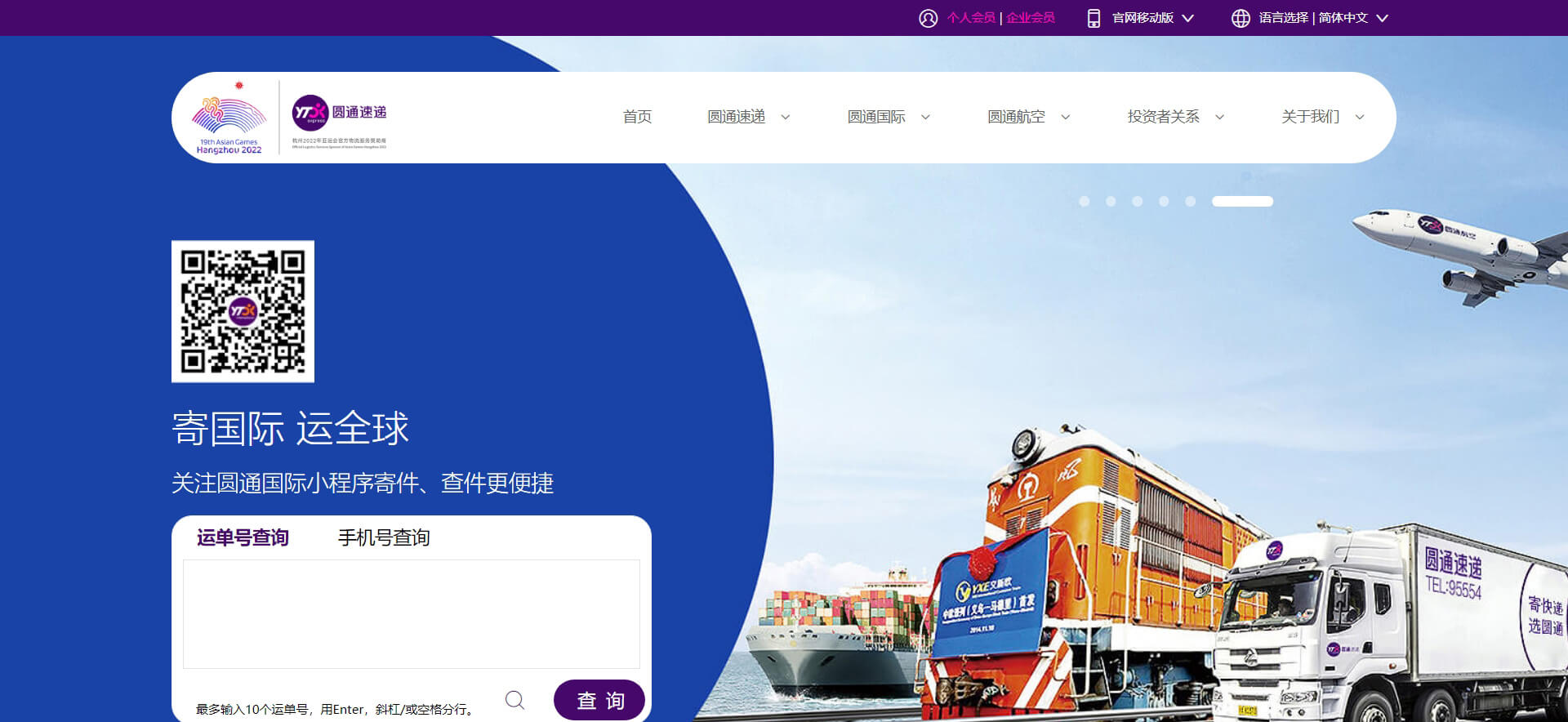The width and height of the screenshot is (1568, 722).
Task: Click the 圆通速递 YTO logo
Action: pyautogui.click(x=339, y=114)
